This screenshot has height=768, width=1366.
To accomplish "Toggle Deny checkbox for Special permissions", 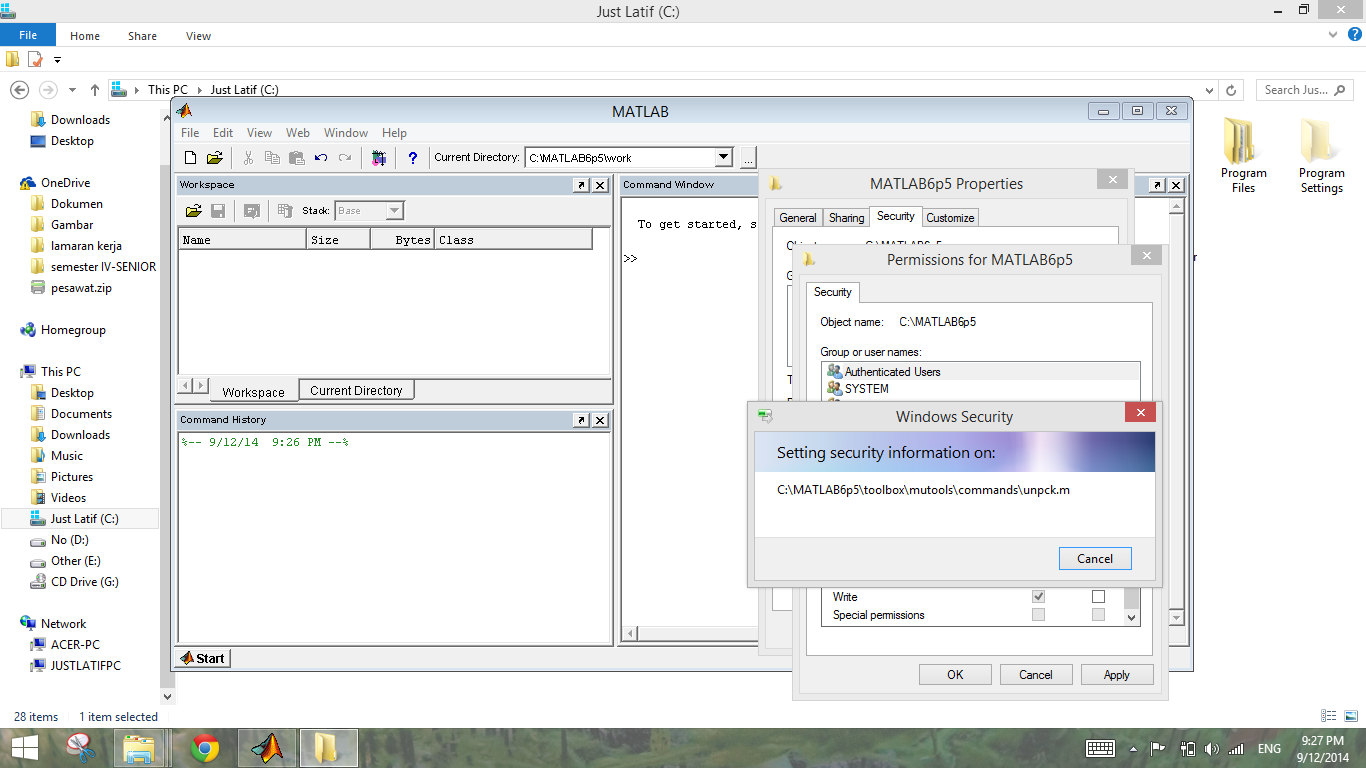I will click(1098, 615).
